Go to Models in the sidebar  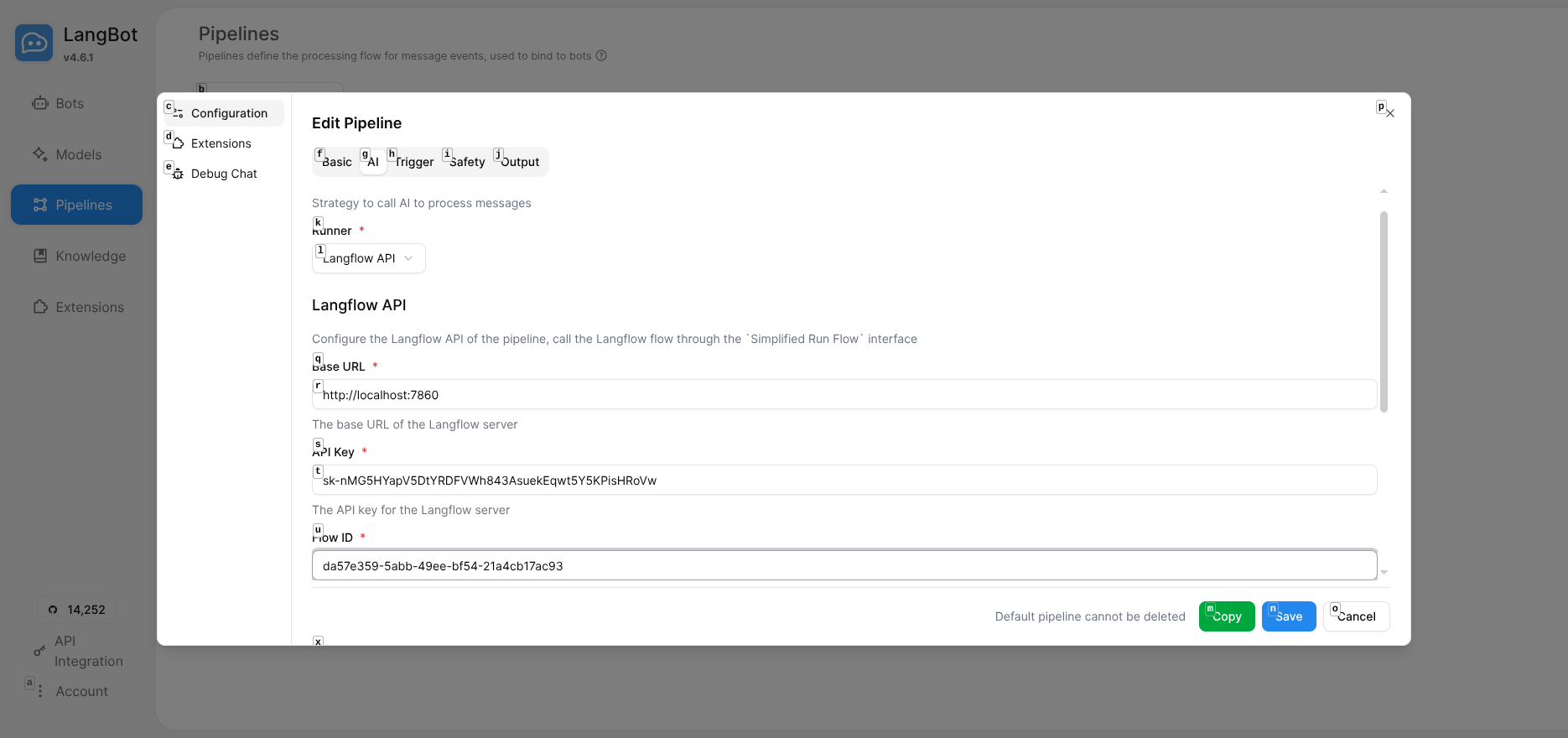[x=78, y=154]
